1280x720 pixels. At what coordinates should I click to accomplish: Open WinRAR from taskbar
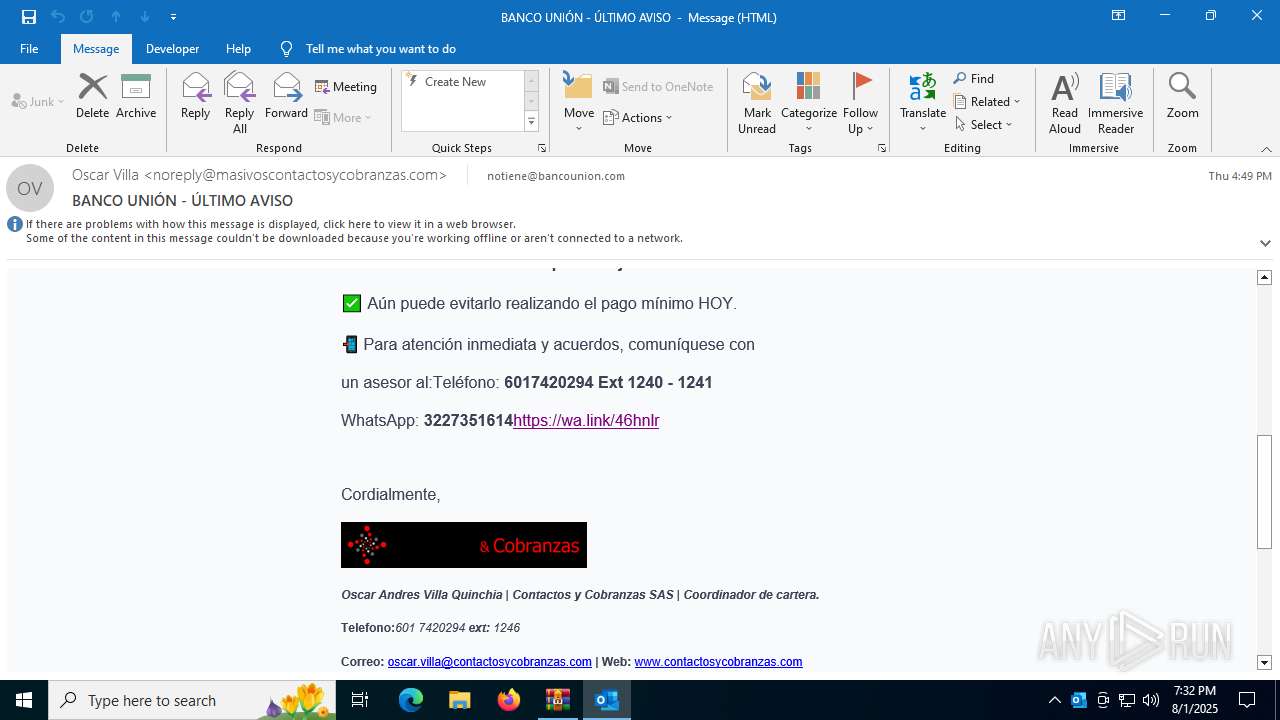pyautogui.click(x=557, y=700)
